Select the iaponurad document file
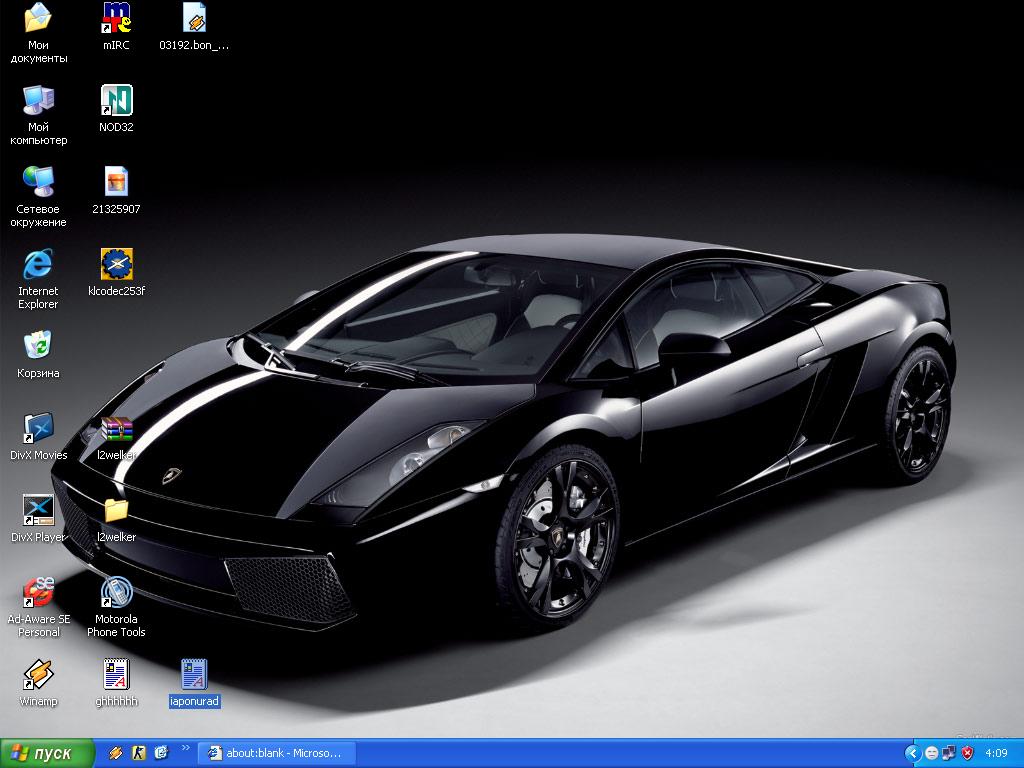 click(194, 675)
